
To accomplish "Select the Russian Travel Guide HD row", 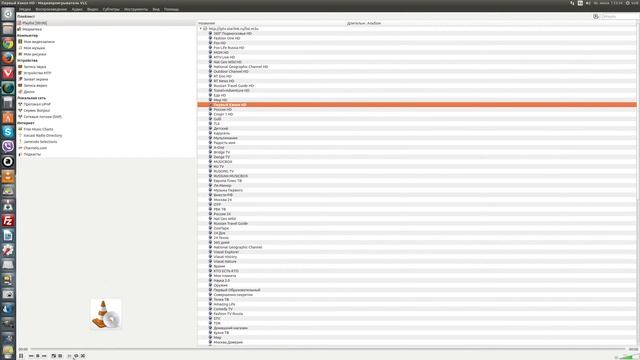I will (x=417, y=86).
